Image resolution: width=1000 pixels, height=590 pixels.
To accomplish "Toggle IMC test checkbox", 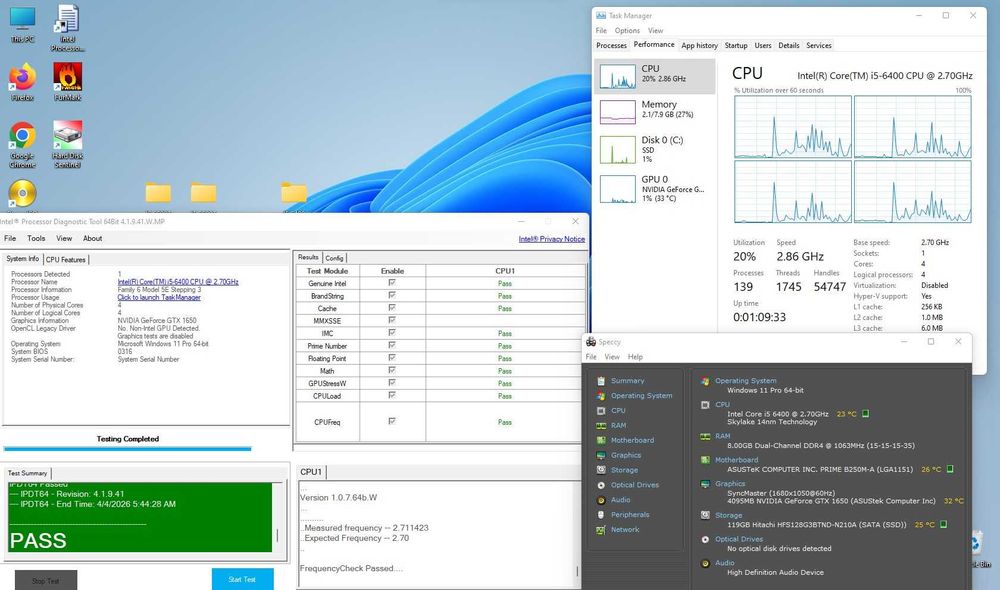I will (392, 333).
